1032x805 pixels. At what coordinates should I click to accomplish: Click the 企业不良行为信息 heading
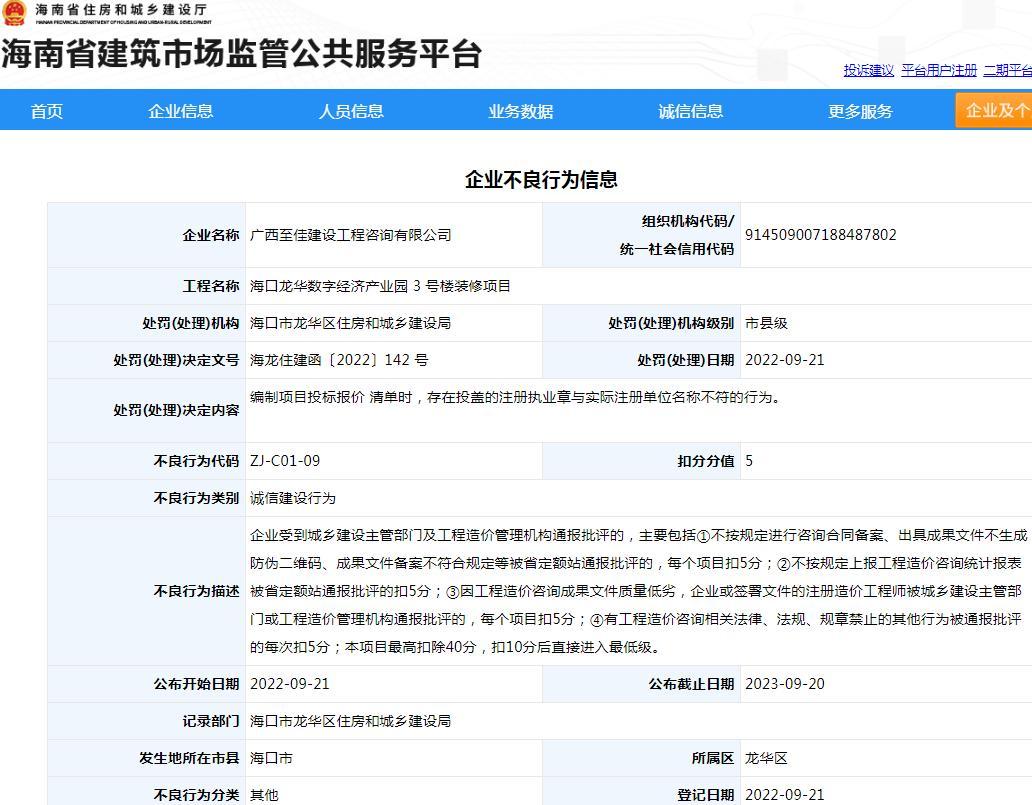541,179
